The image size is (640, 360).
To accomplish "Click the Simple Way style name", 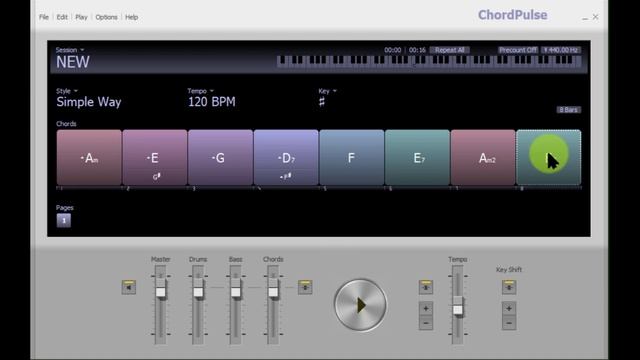I will pos(89,102).
